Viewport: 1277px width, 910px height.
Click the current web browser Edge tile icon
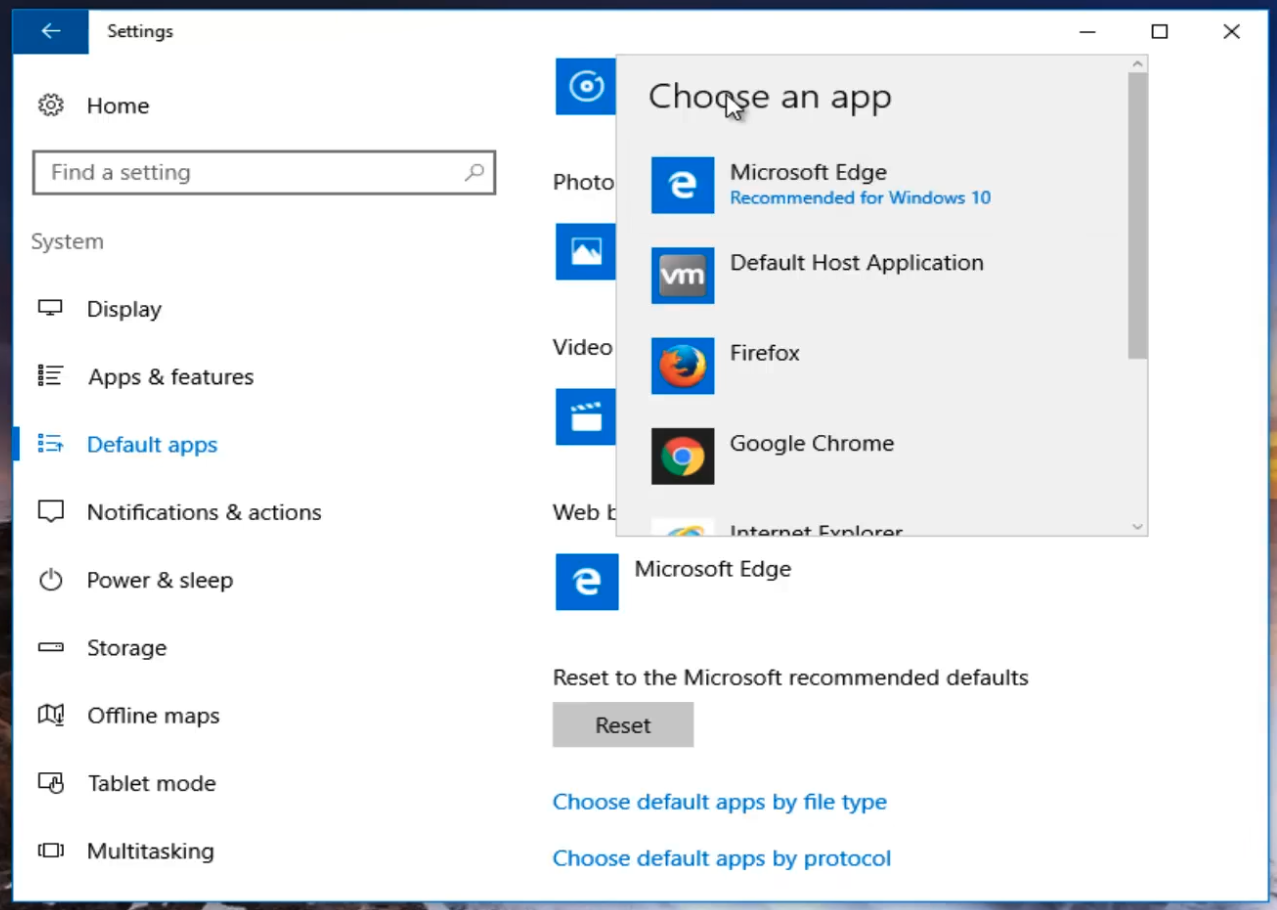click(587, 581)
